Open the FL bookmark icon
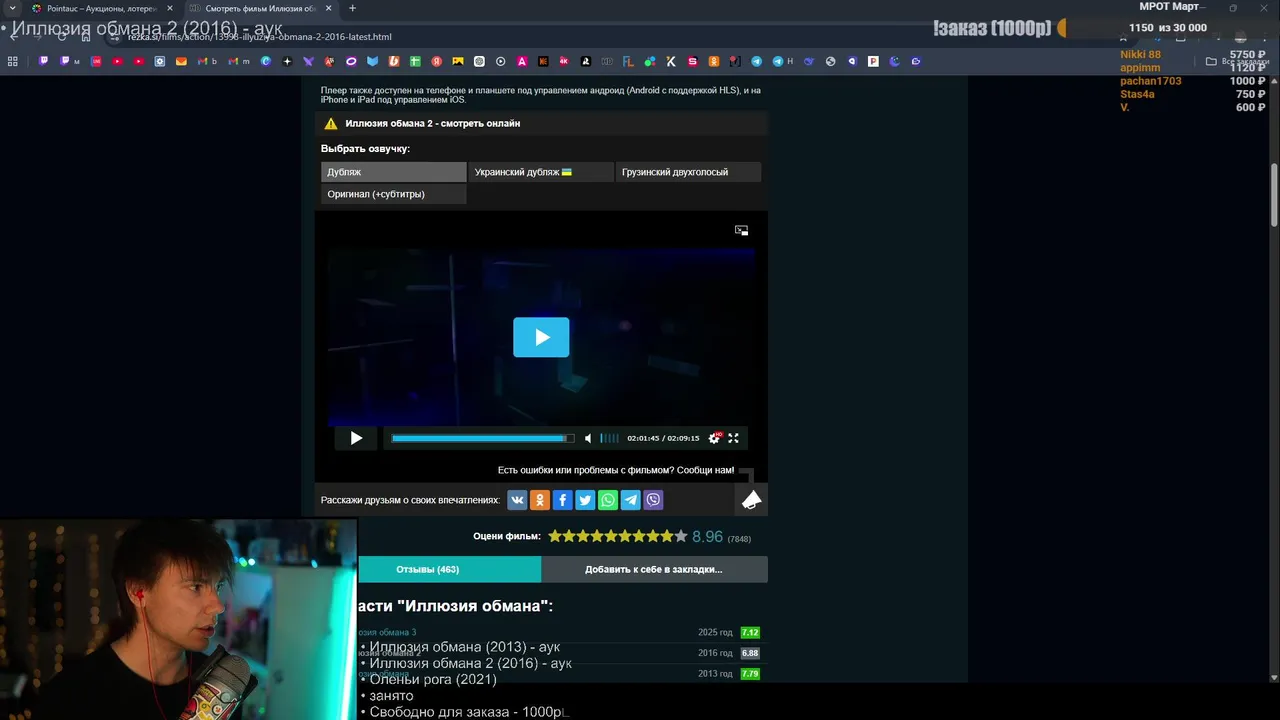1280x720 pixels. coord(628,61)
